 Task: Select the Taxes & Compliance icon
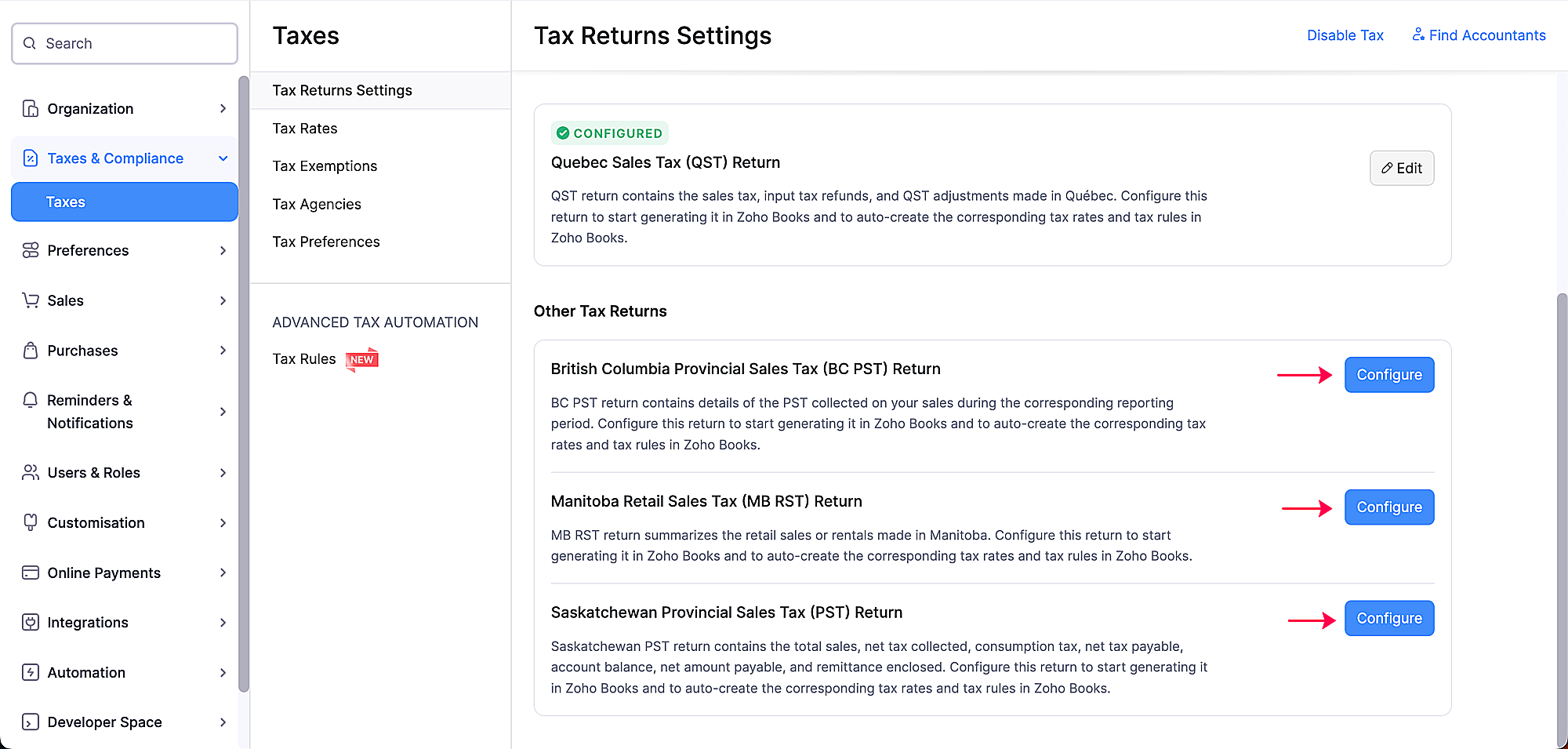point(30,158)
